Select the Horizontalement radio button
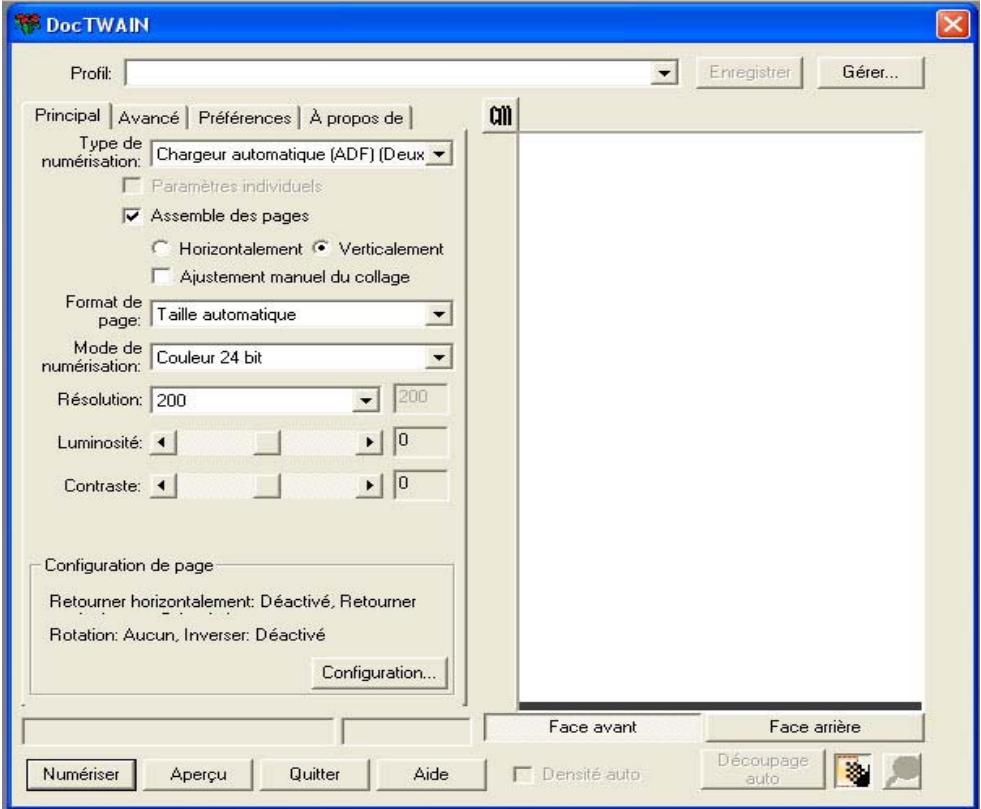Image resolution: width=981 pixels, height=809 pixels. (159, 247)
